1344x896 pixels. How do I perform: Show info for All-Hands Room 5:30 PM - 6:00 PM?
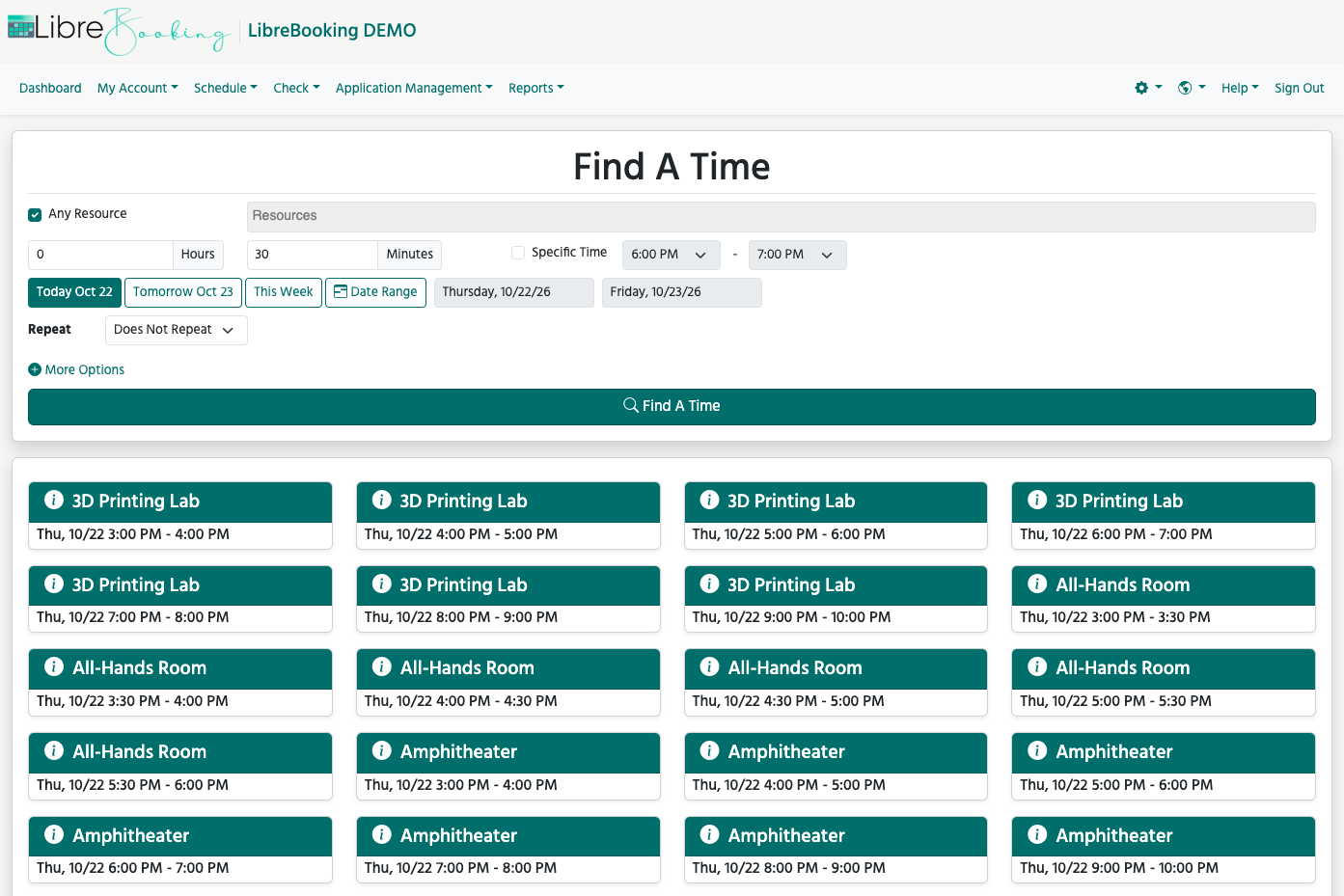coord(54,750)
